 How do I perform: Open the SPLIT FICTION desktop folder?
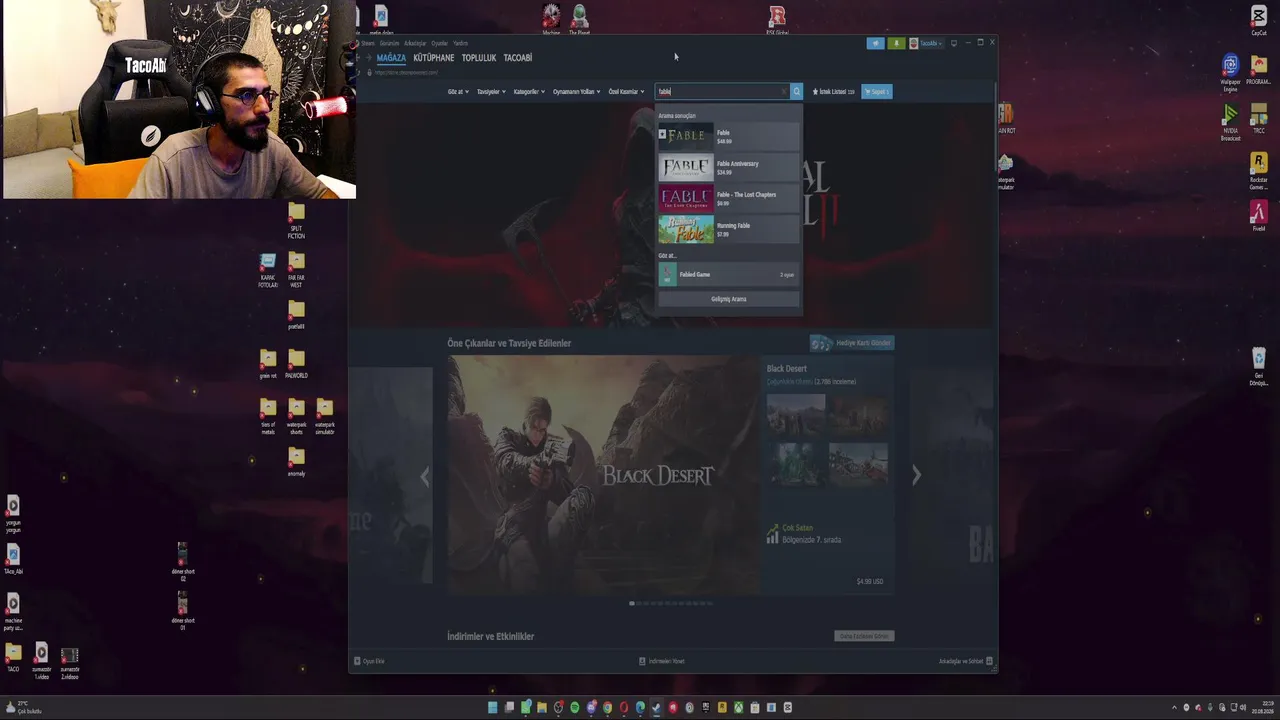[296, 221]
